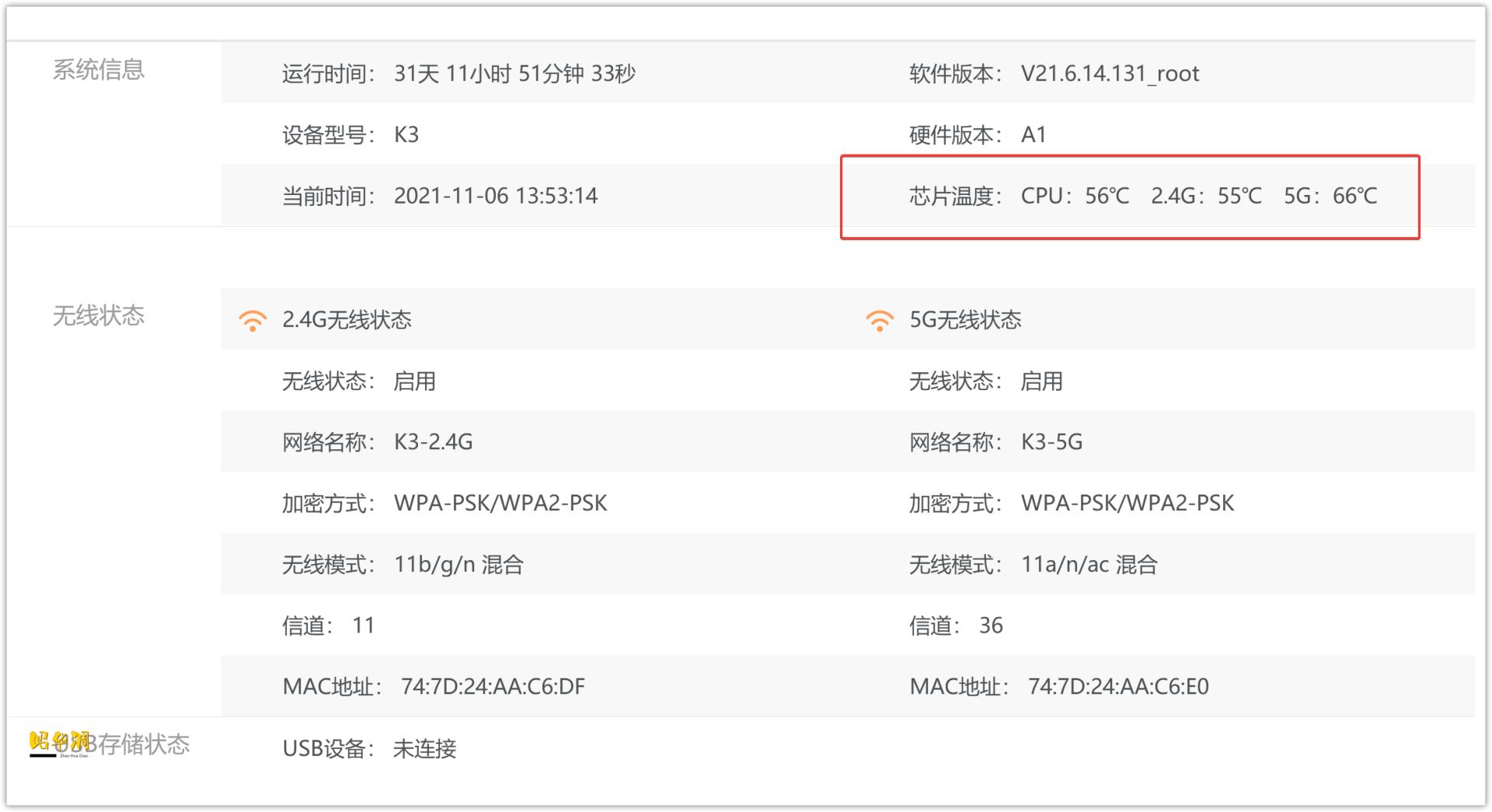Select the highlighted 芯片温度 chip temperature area
Screen dimensions: 1492x812
tap(1131, 197)
